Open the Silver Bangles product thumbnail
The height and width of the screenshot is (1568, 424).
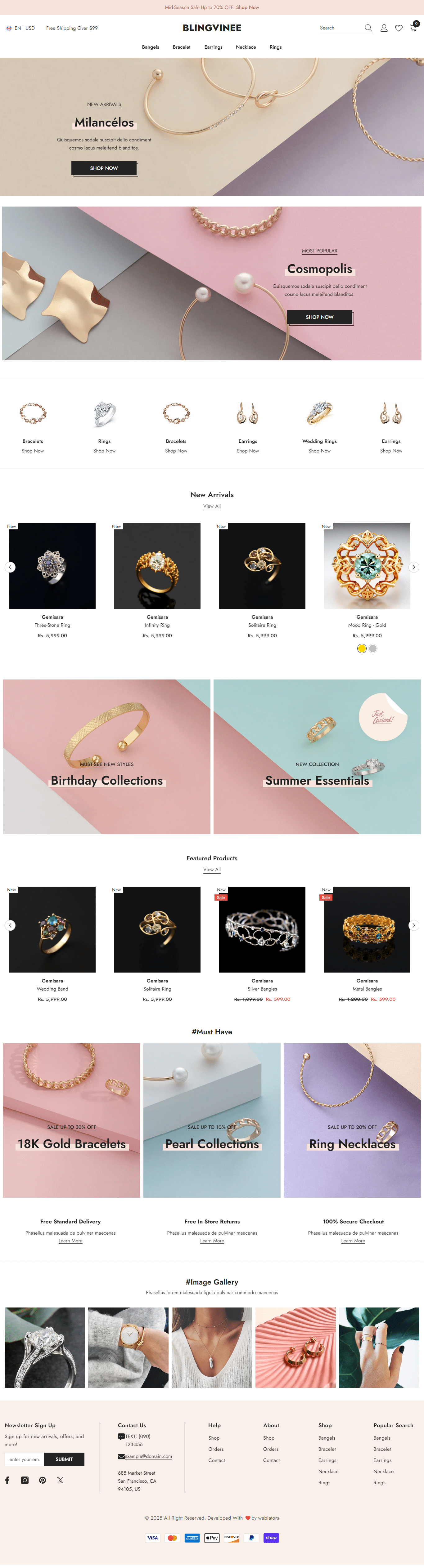click(x=262, y=929)
